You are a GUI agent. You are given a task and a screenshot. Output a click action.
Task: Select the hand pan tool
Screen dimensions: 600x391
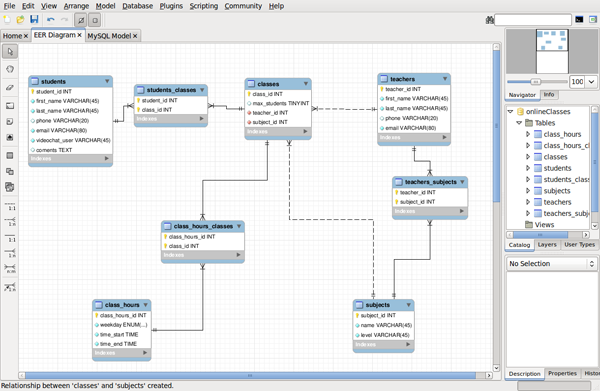point(10,69)
